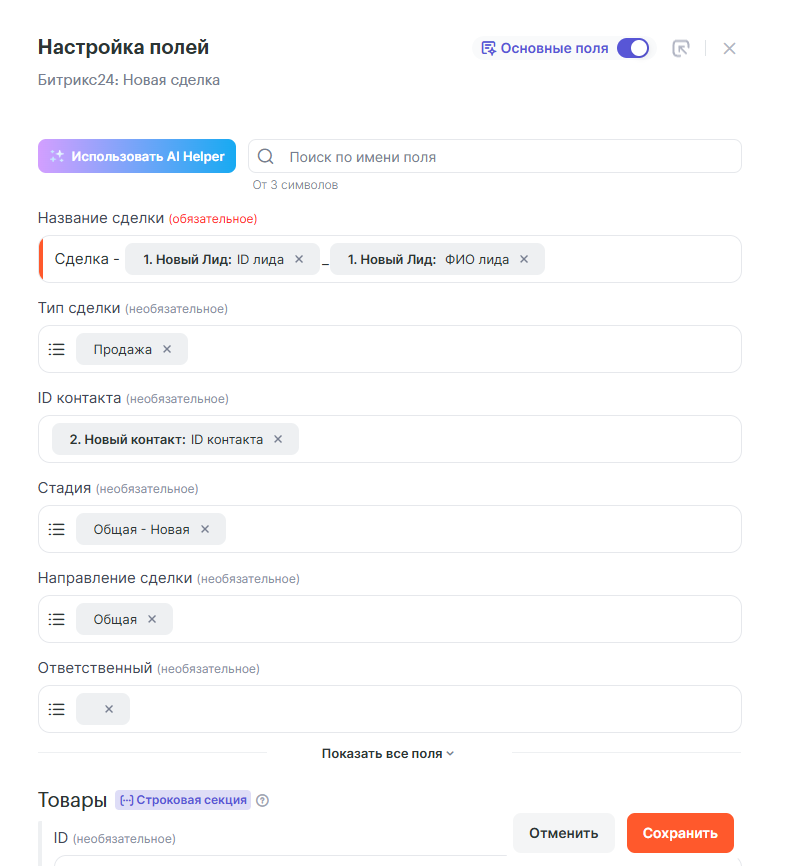The height and width of the screenshot is (866, 785).
Task: Click the pop-out window icon in header
Action: coord(681,48)
